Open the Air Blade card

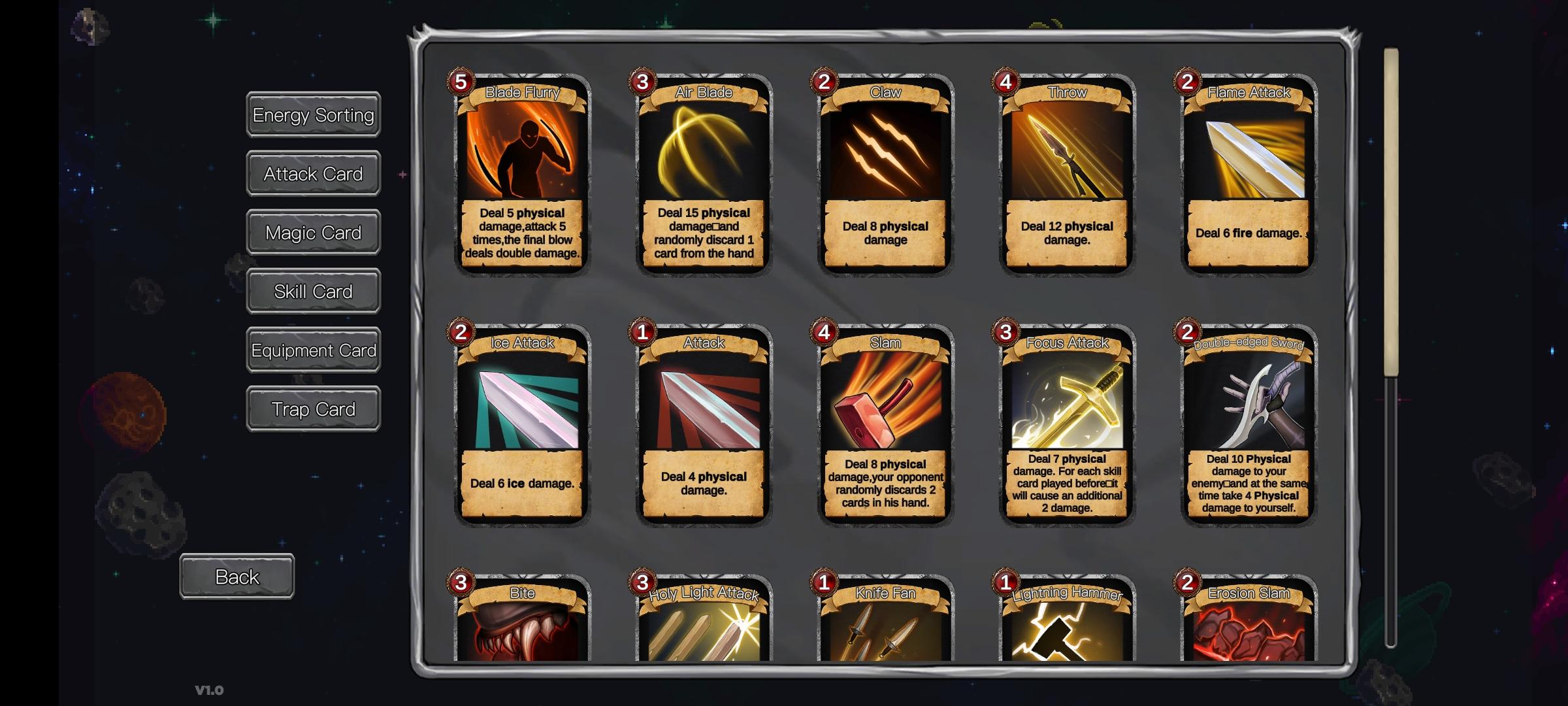click(704, 173)
